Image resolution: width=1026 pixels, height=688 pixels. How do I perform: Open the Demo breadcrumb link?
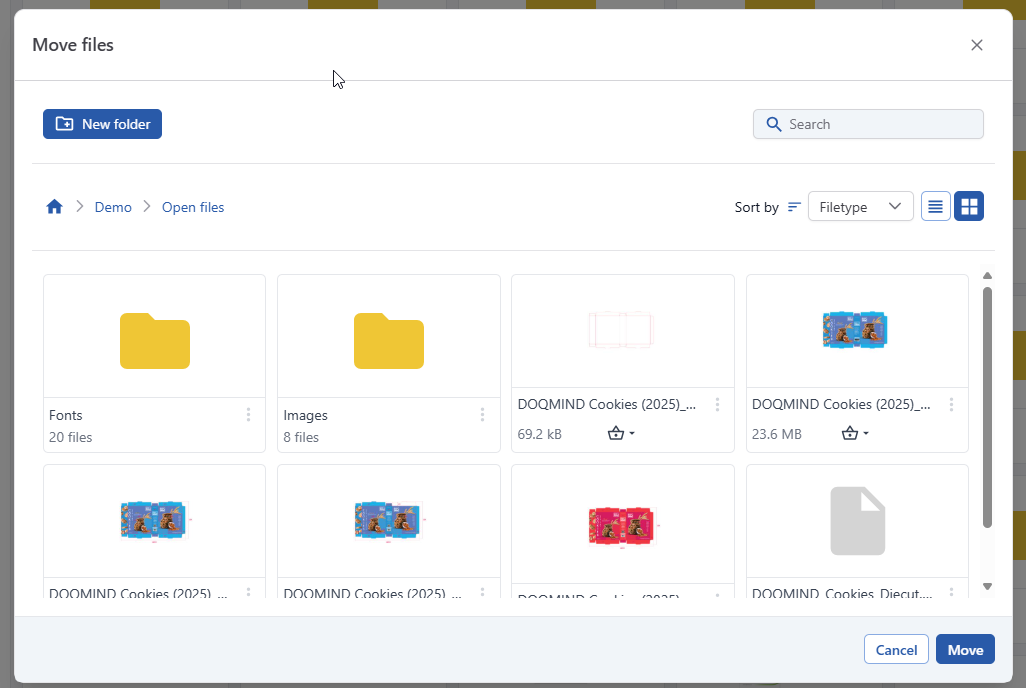113,207
